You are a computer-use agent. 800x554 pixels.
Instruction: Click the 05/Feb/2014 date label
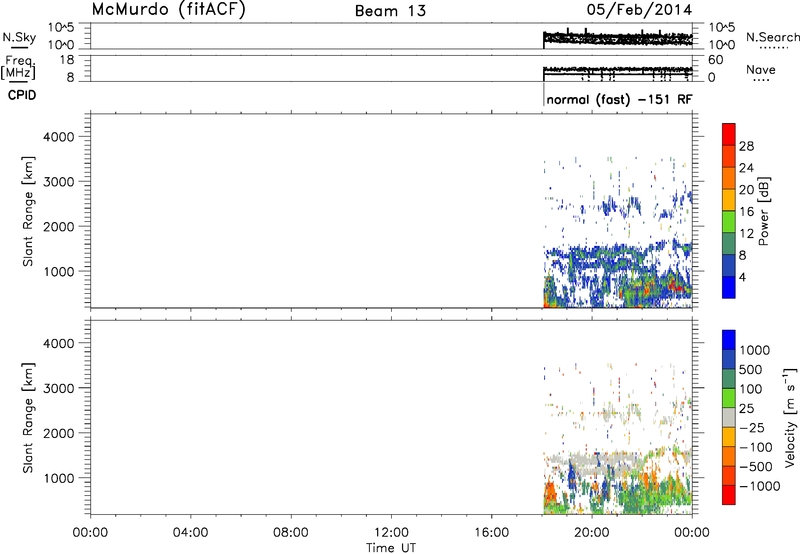(639, 10)
